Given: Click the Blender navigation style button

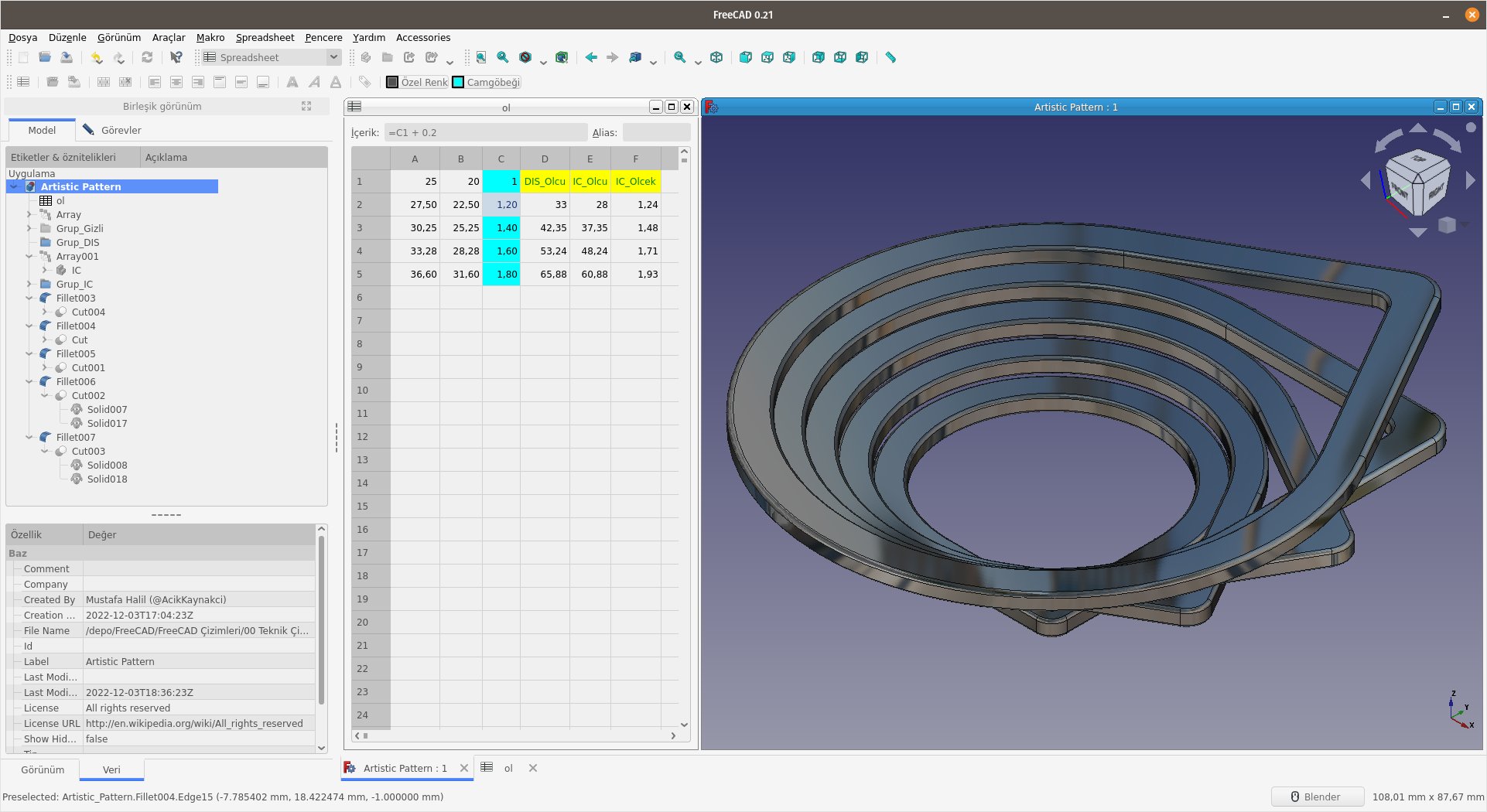Looking at the screenshot, I should (x=1318, y=797).
